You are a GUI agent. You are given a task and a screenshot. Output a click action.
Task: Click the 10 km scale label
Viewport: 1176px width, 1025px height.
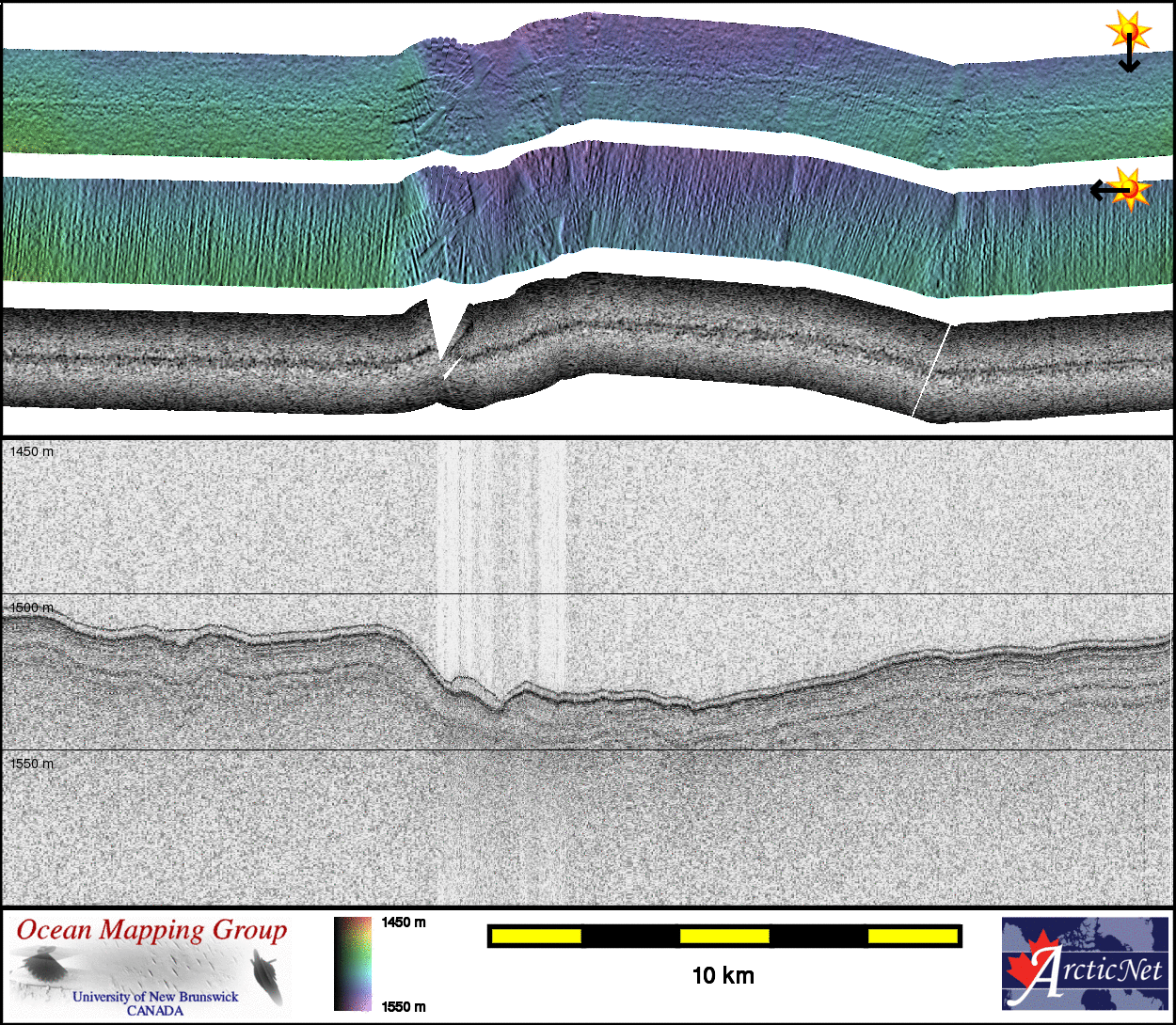coord(723,976)
